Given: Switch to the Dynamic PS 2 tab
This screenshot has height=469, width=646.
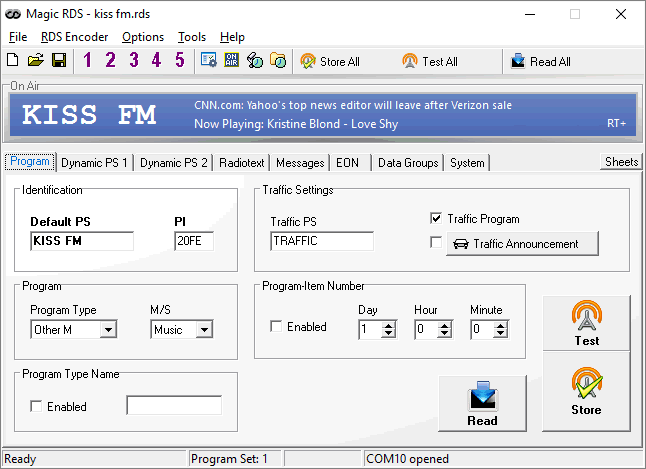Looking at the screenshot, I should click(173, 163).
